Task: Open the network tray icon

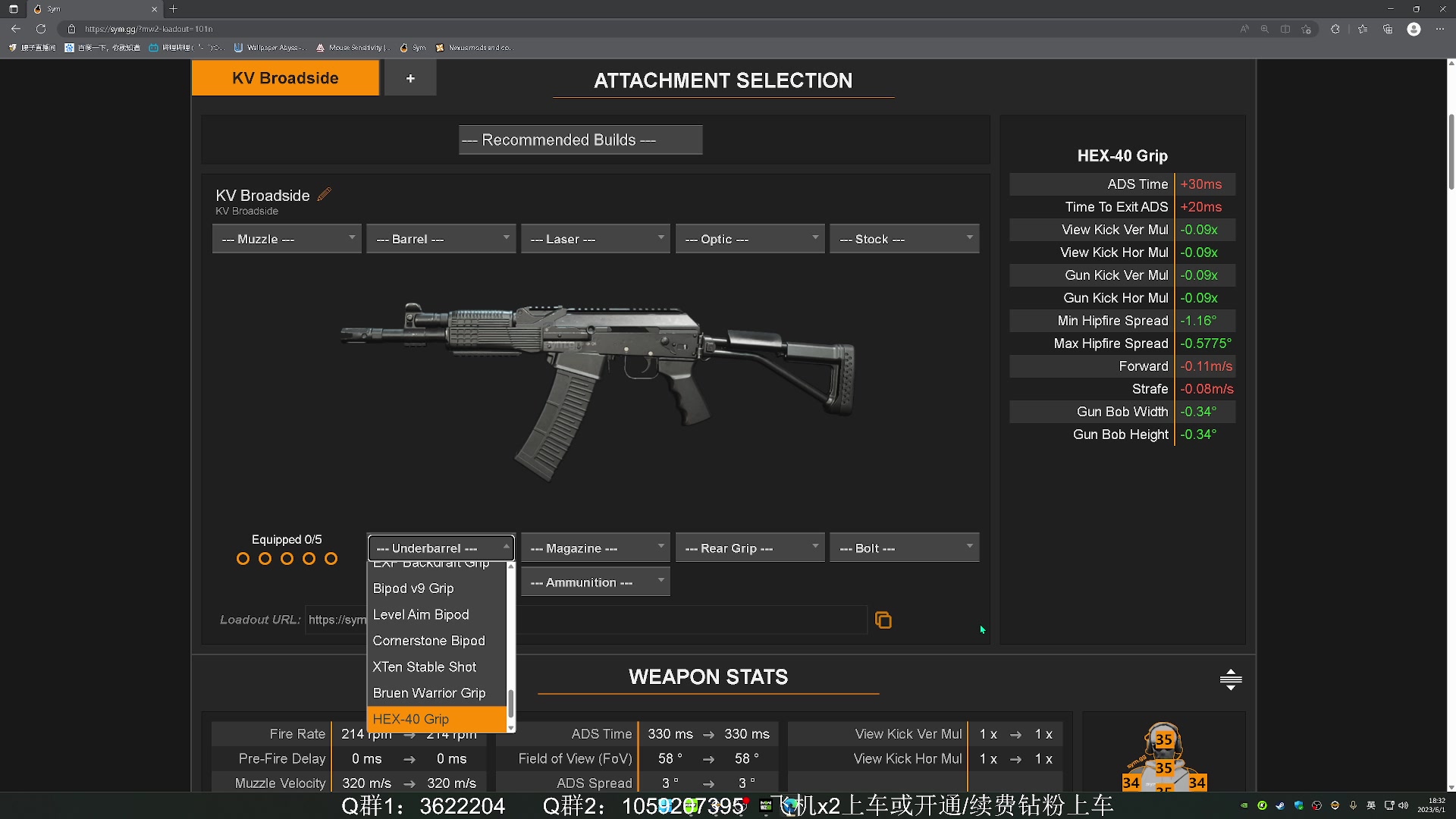Action: [x=1389, y=805]
